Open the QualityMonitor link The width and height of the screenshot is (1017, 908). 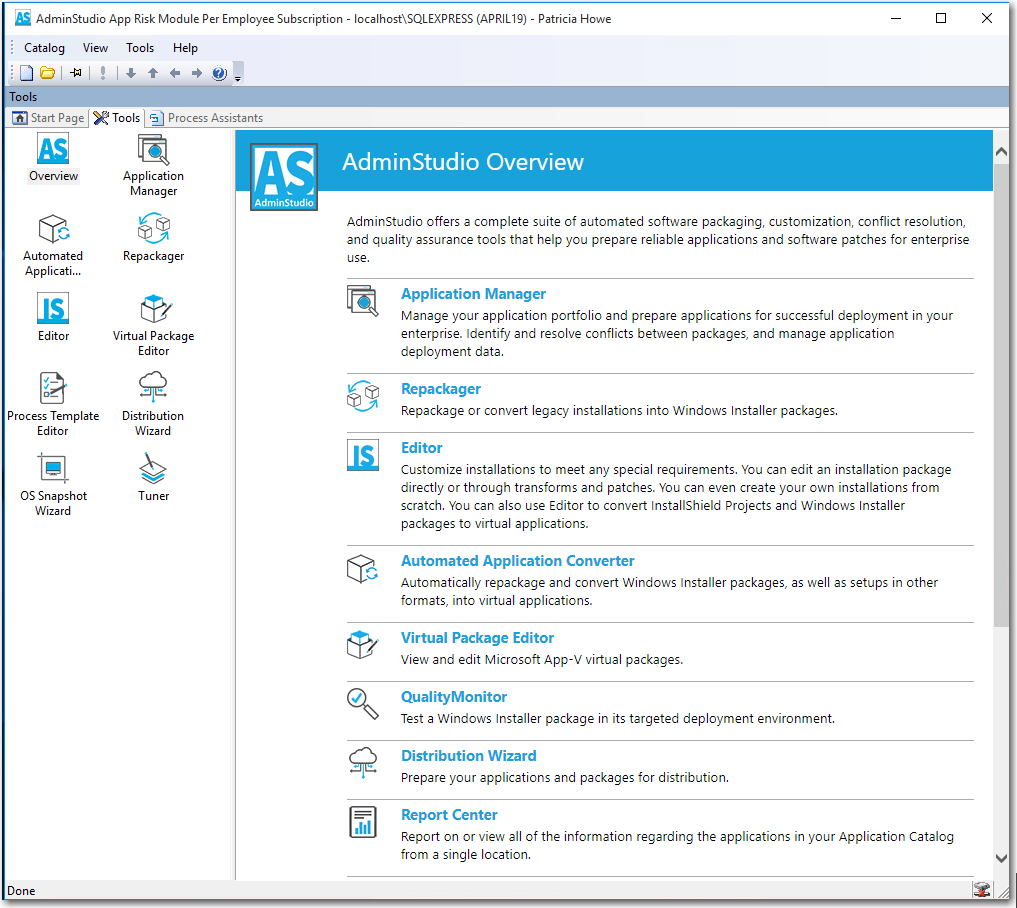(452, 696)
